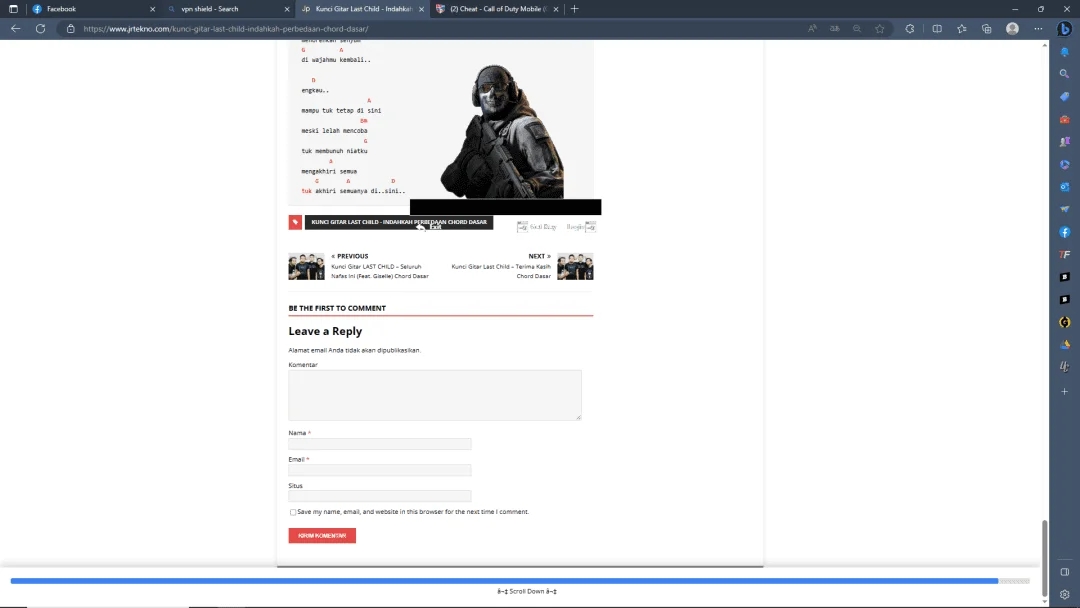Click the KIRIM KOMENTAR submit button
Image resolution: width=1080 pixels, height=608 pixels.
[322, 536]
